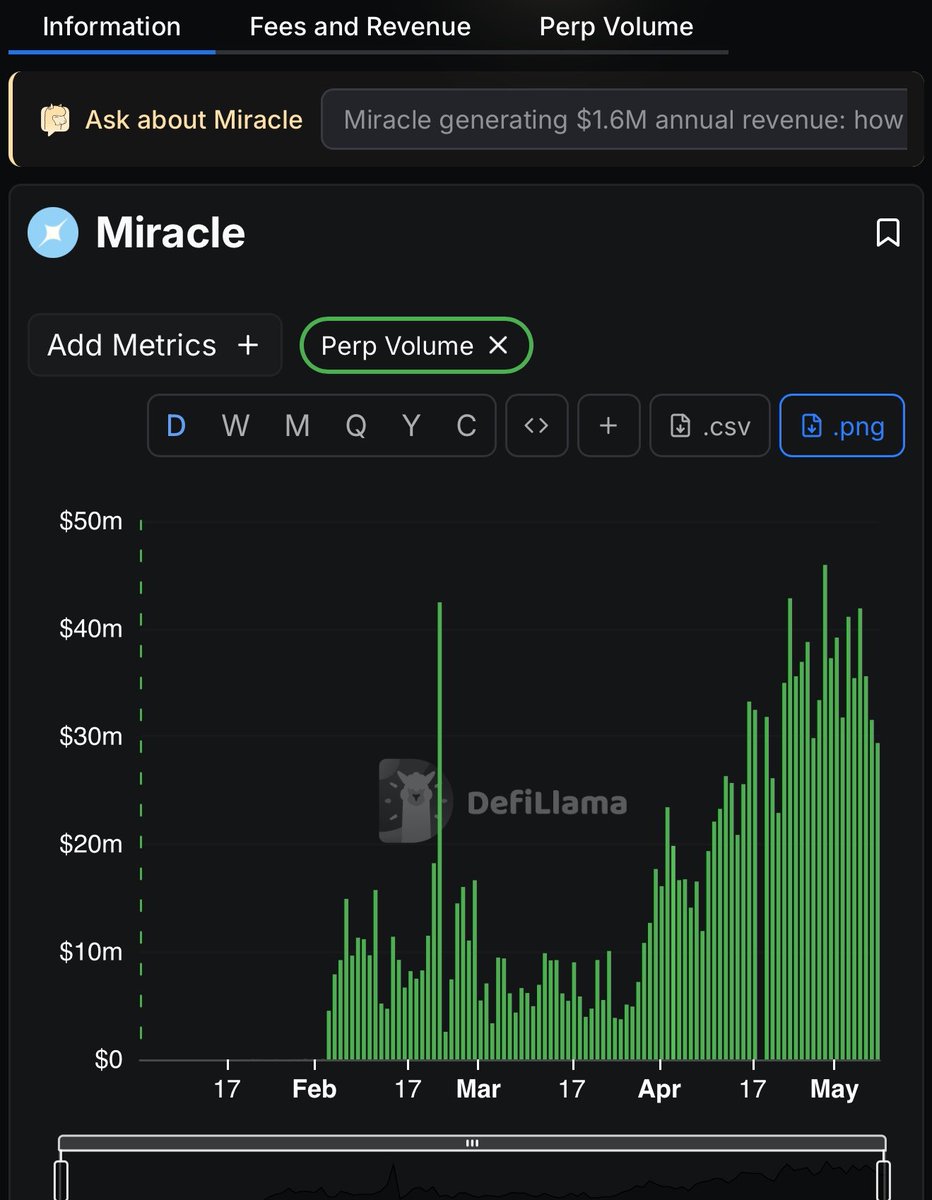Screen dimensions: 932x1200
Task: Focus the Miracle annual revenue question field
Action: pos(614,120)
